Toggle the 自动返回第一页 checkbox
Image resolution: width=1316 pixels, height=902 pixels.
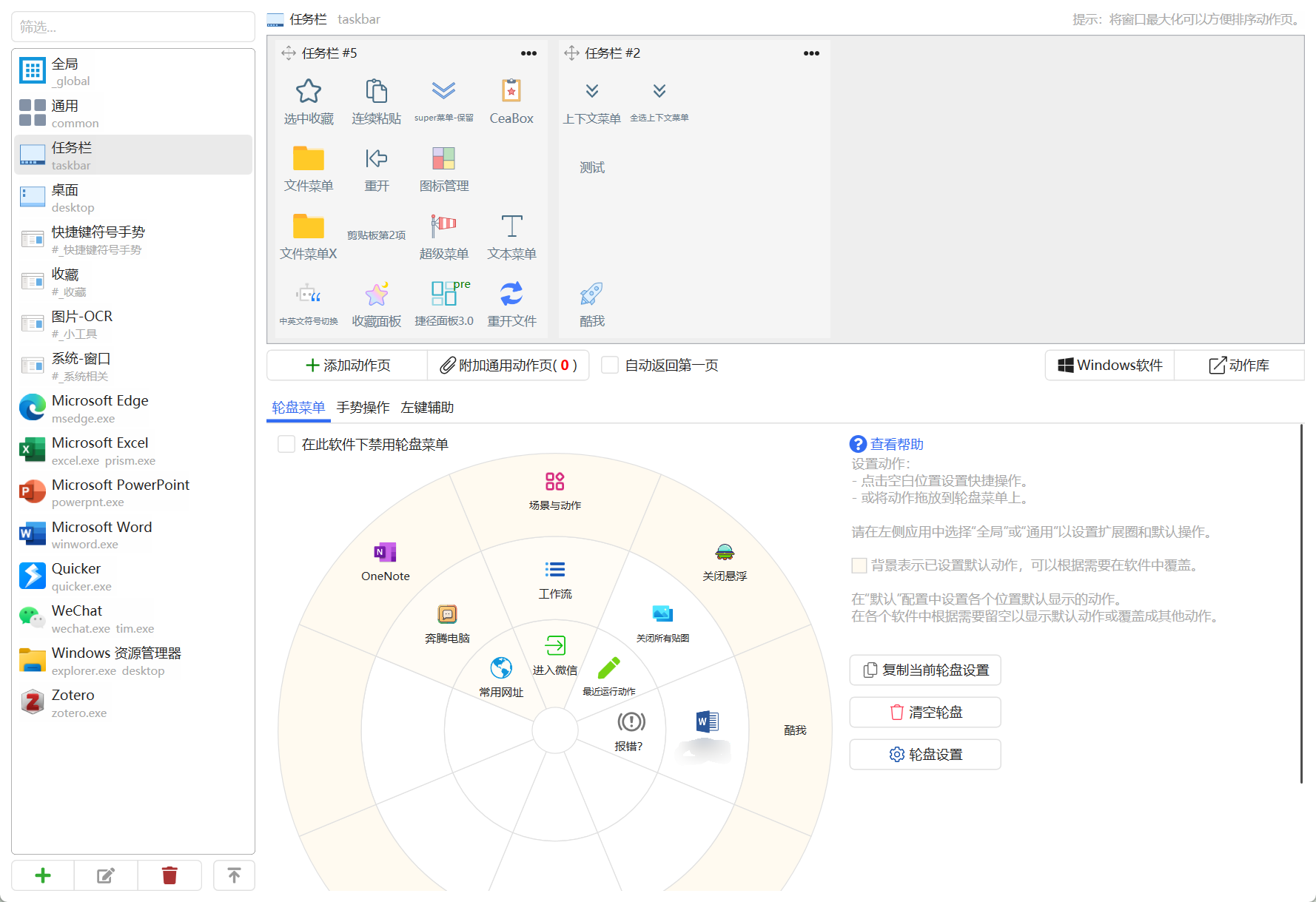coord(610,366)
